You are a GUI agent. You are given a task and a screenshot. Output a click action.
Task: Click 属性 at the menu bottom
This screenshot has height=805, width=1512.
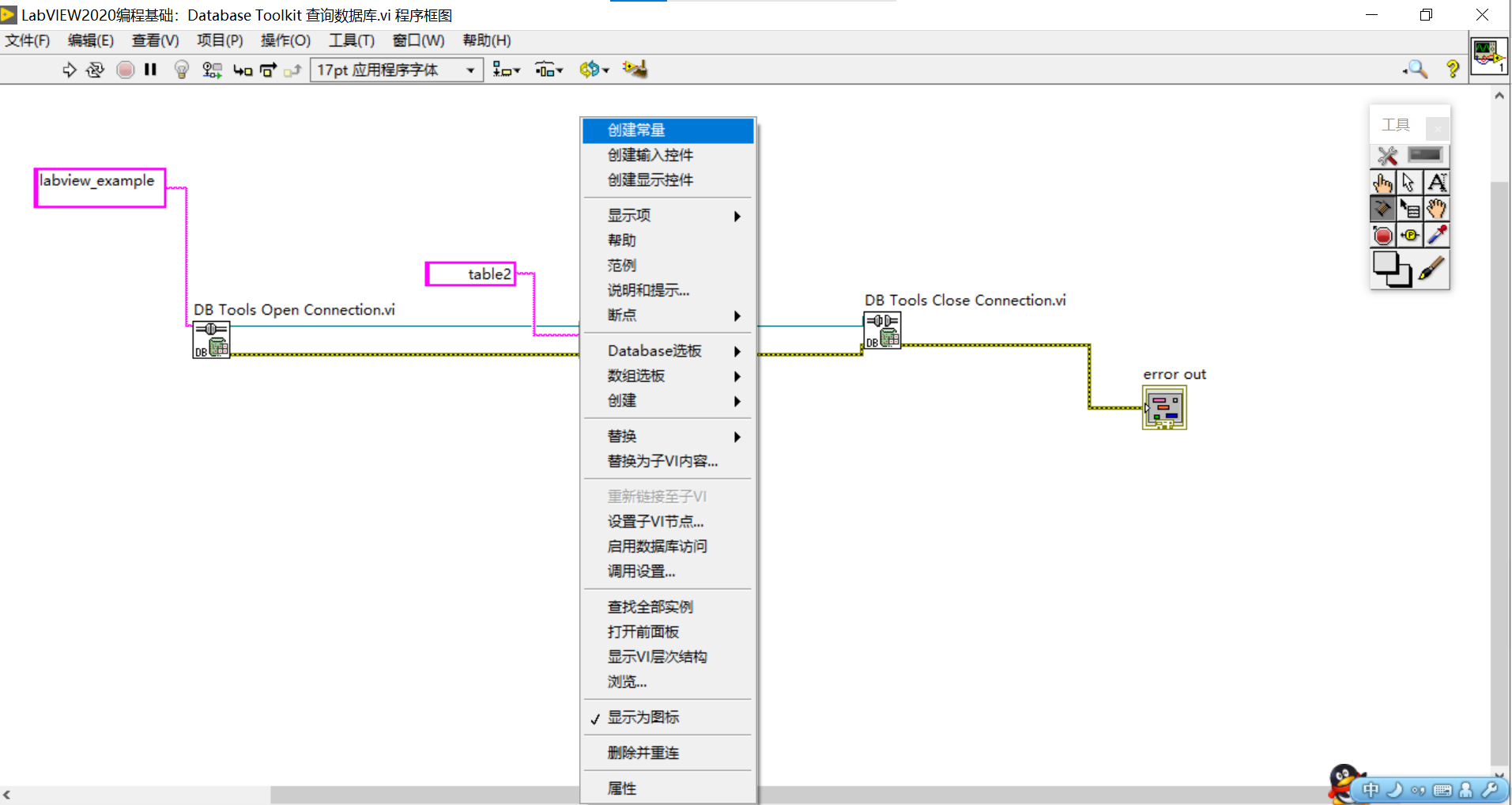(621, 788)
